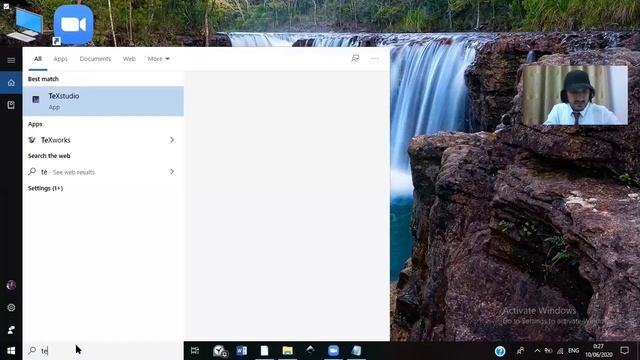Open the search options ellipsis menu

[375, 59]
